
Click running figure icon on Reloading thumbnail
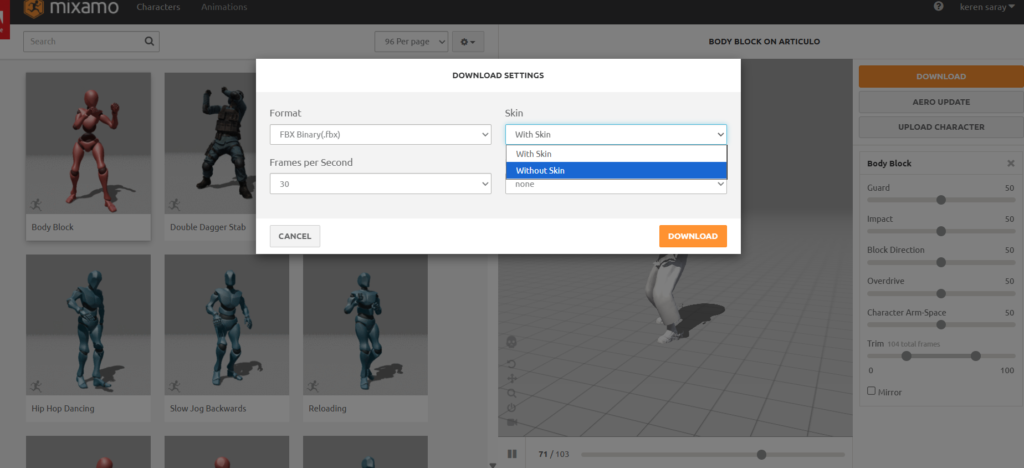[313, 386]
